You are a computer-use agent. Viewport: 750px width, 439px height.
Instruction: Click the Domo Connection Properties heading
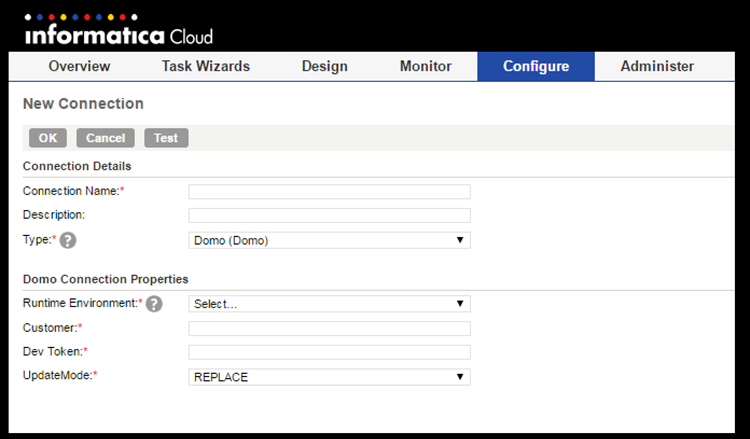106,279
